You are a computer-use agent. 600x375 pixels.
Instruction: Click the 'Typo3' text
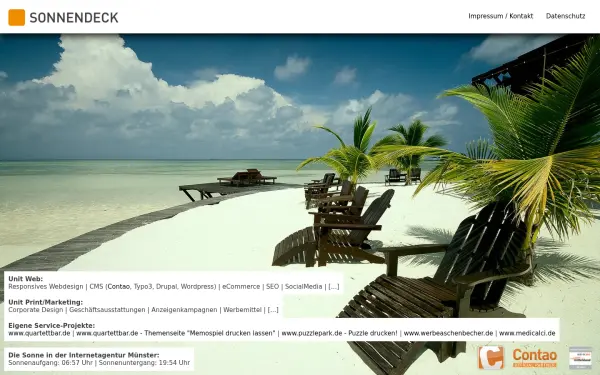pos(143,287)
